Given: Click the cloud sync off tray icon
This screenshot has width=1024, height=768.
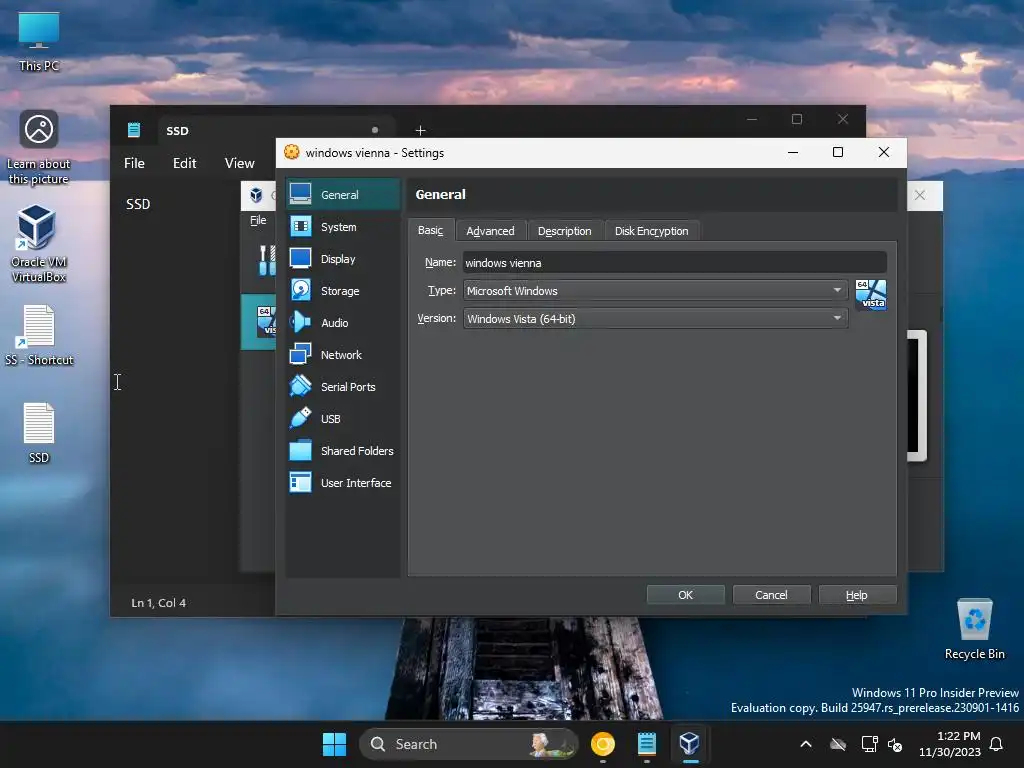Looking at the screenshot, I should (x=838, y=744).
